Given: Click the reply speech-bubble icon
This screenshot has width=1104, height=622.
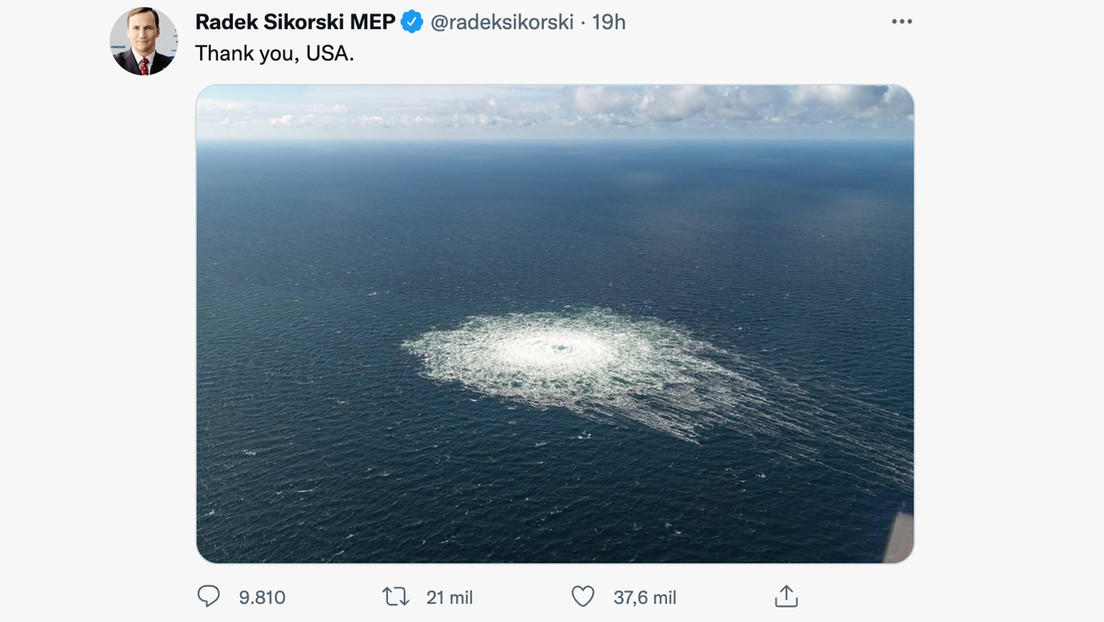Looking at the screenshot, I should pos(208,595).
